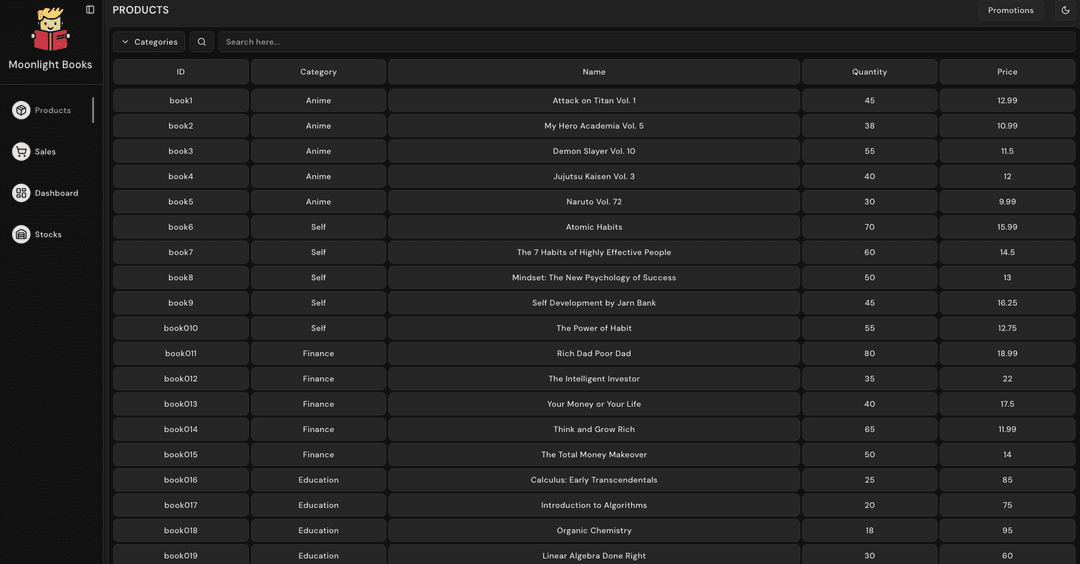Select the 'Atomic Habits' cell

(x=594, y=227)
